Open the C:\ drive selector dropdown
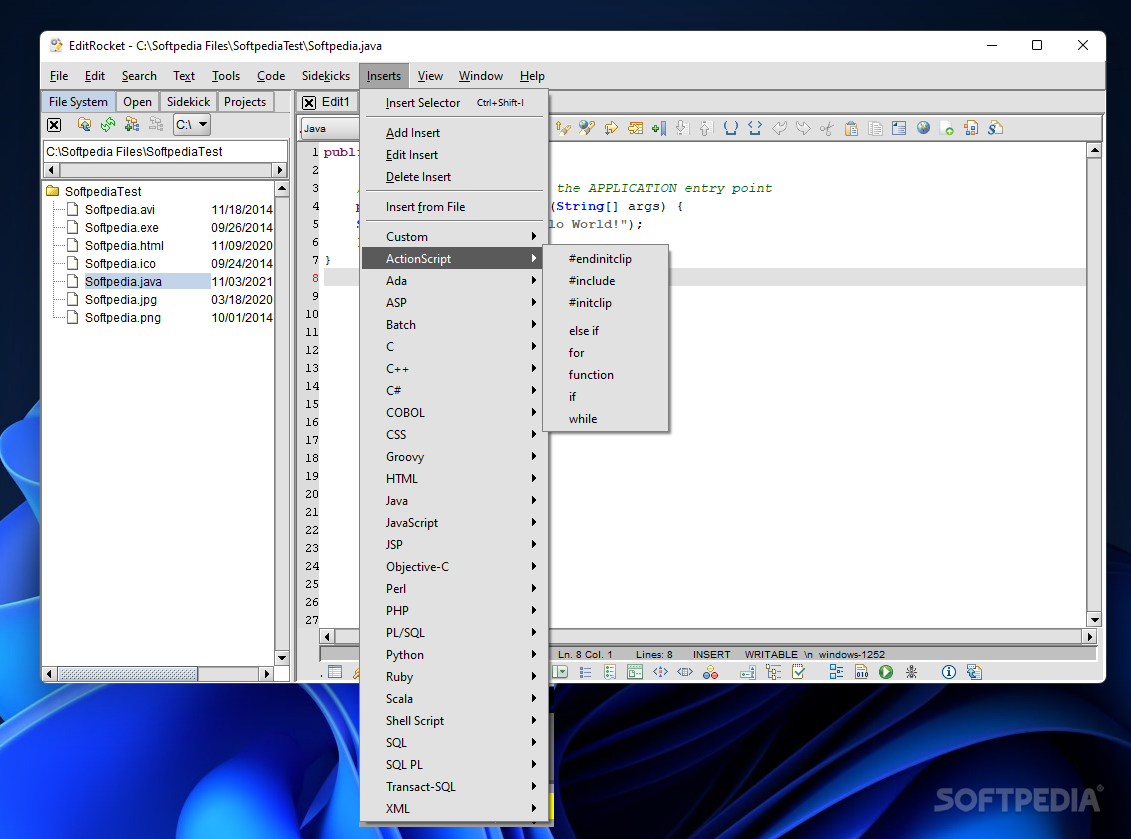The height and width of the screenshot is (839, 1131). coord(192,124)
